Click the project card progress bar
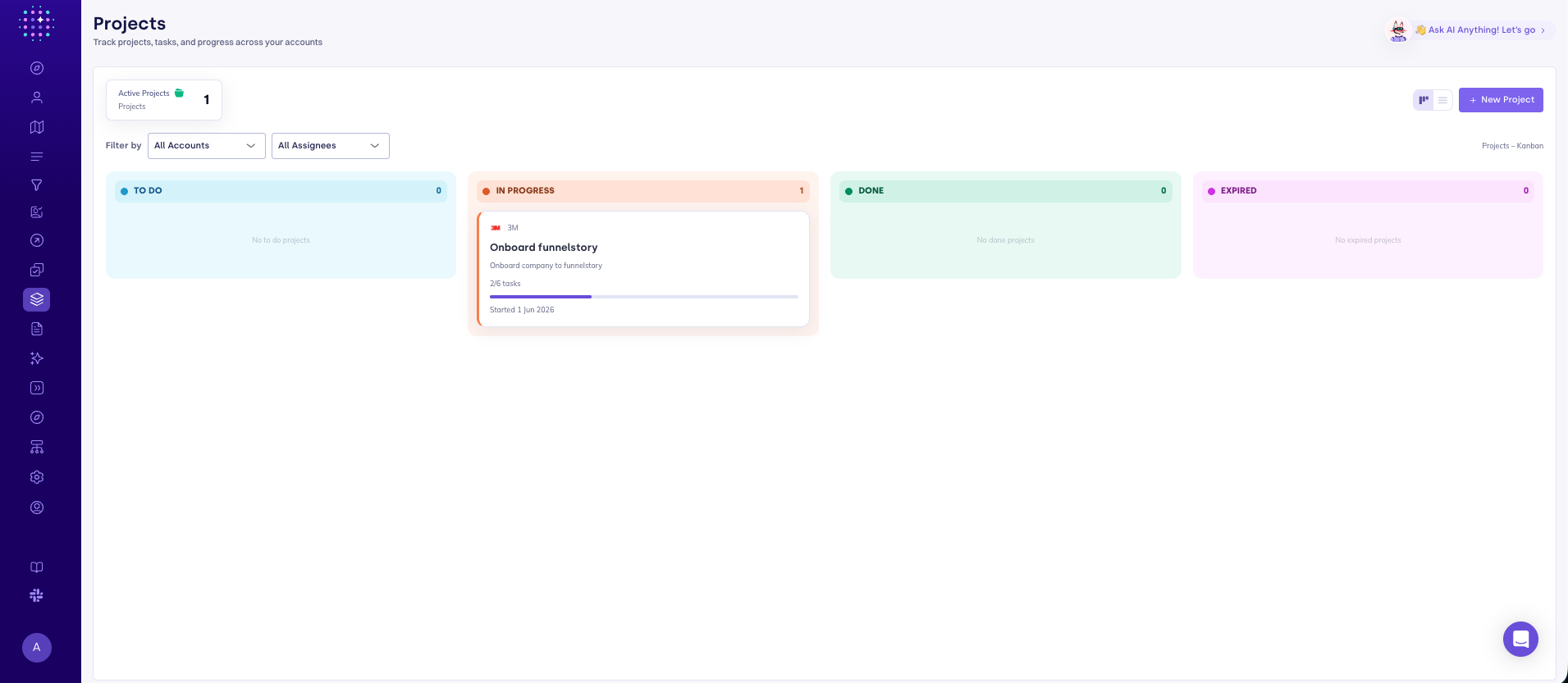Image resolution: width=1568 pixels, height=683 pixels. 644,297
